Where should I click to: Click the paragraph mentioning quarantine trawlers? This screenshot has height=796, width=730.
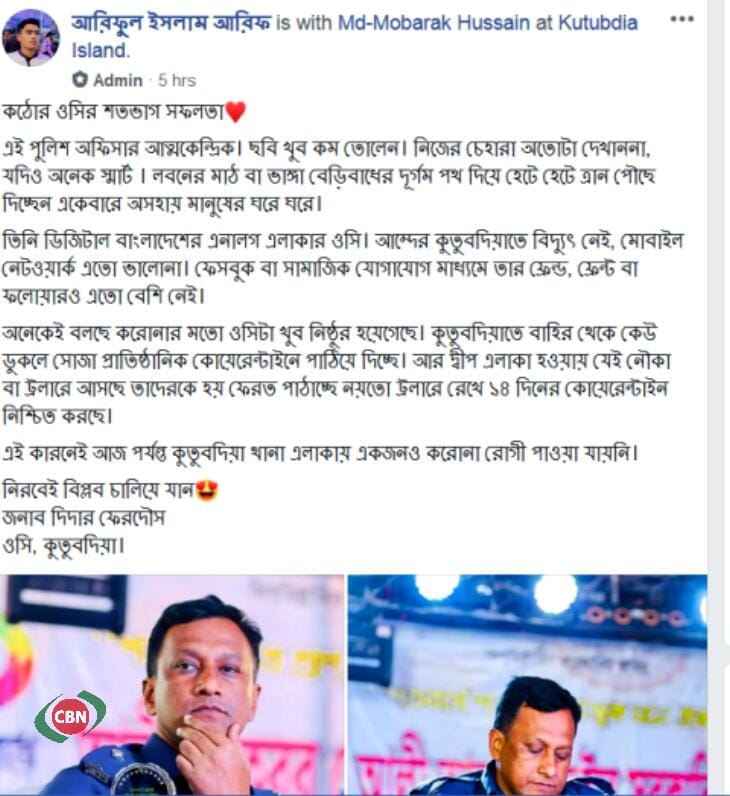337,375
